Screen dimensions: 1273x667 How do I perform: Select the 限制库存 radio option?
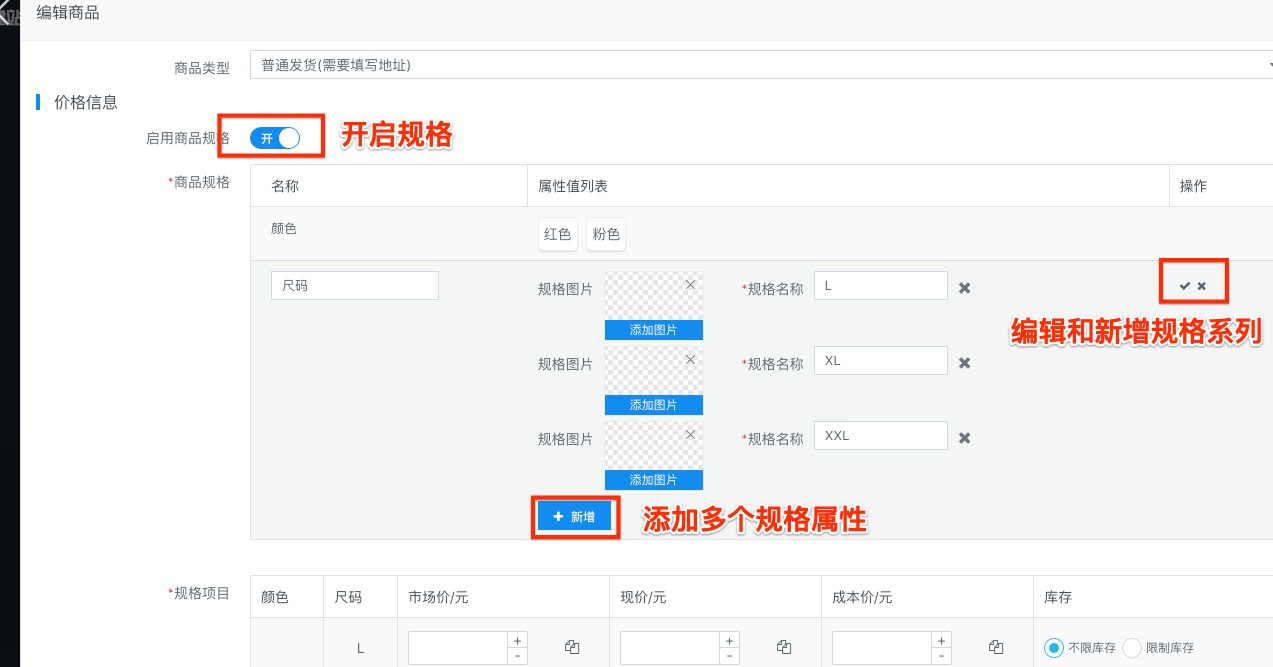point(1132,648)
